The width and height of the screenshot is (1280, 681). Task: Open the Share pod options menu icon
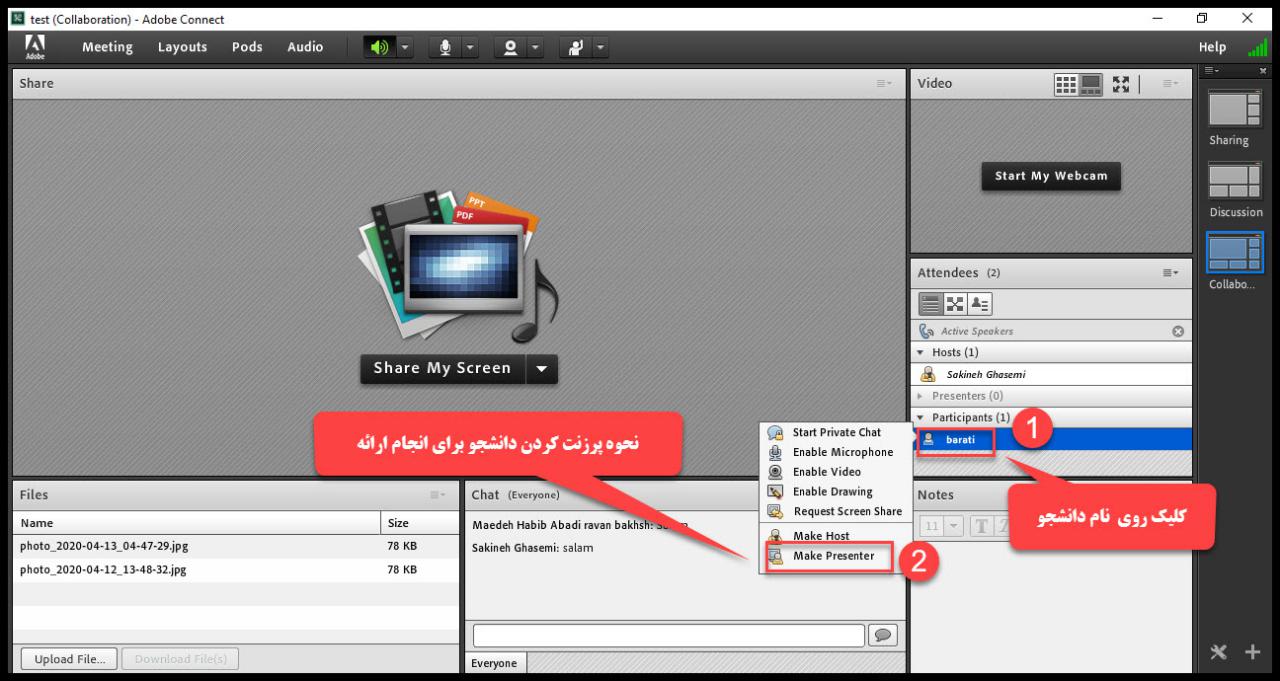pyautogui.click(x=884, y=84)
